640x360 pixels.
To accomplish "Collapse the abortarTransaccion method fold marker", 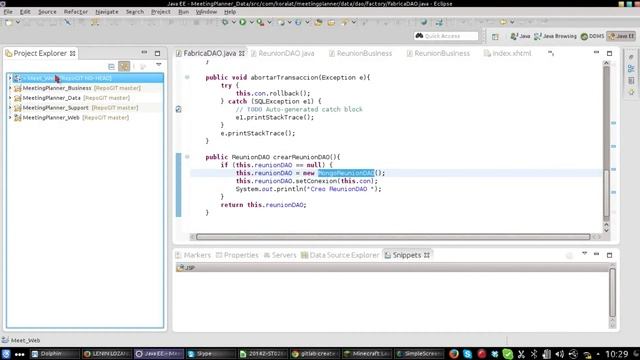I will coord(187,77).
